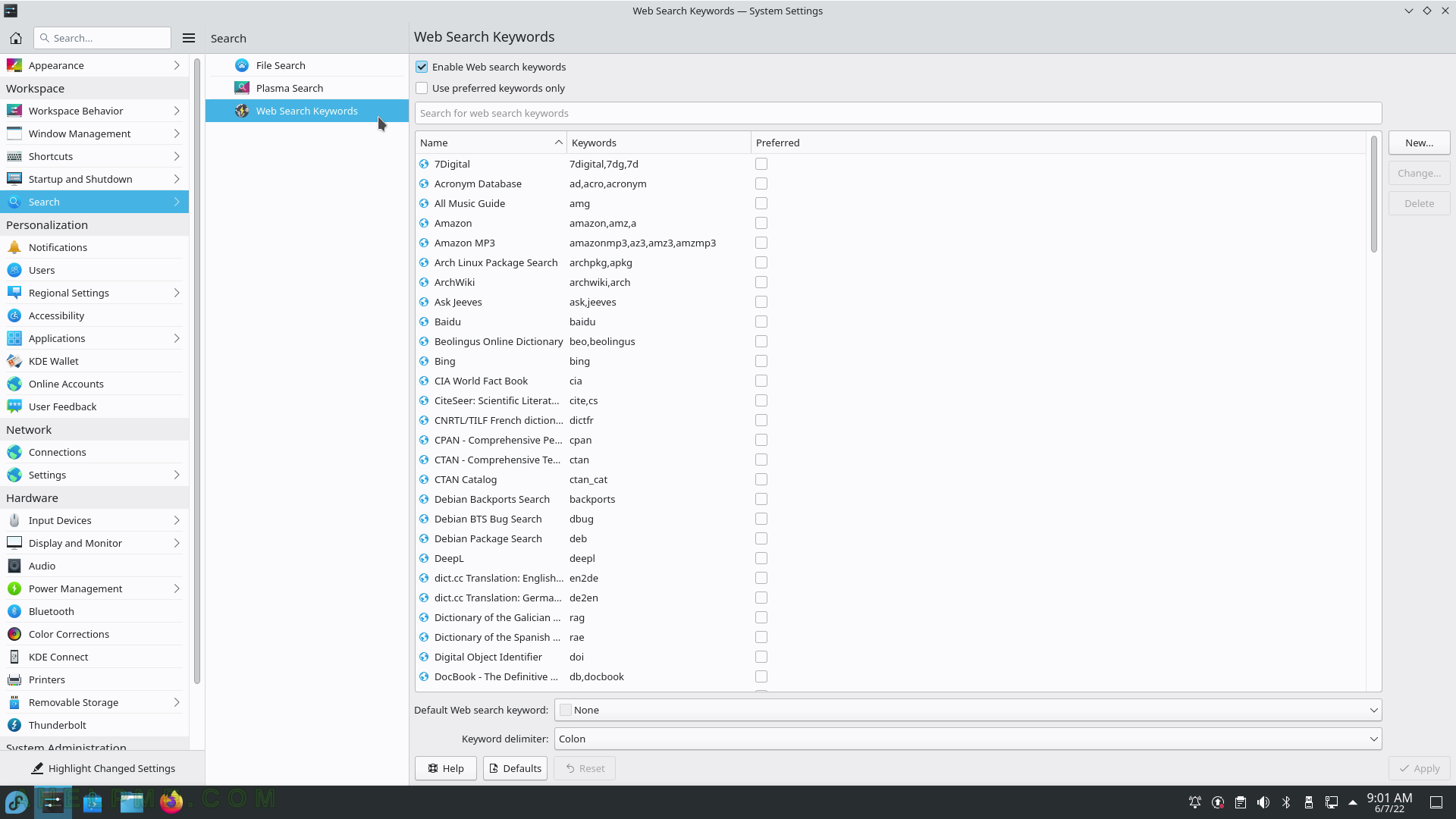Expand the Input Devices category
The height and width of the screenshot is (819, 1456).
[177, 520]
